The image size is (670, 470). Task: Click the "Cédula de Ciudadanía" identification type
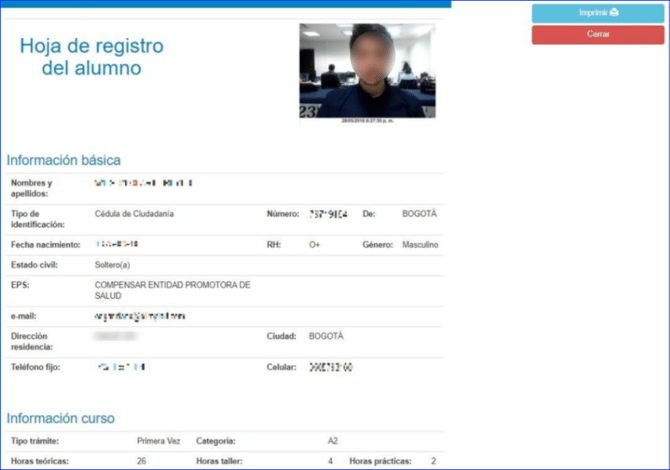click(x=134, y=214)
